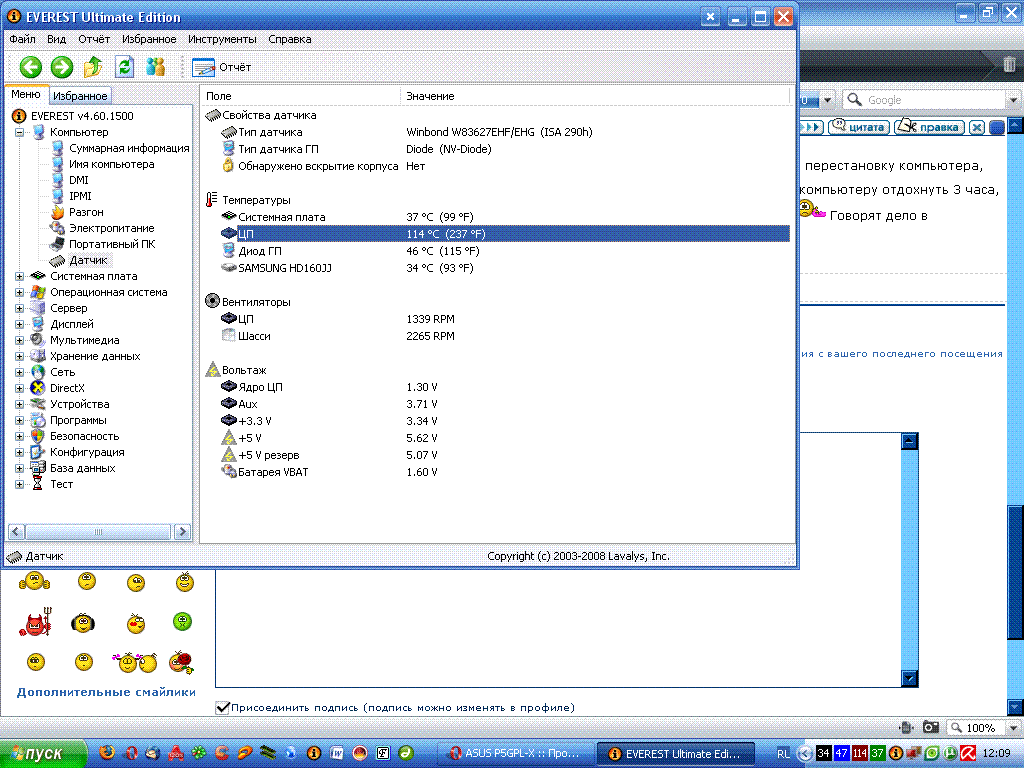This screenshot has height=768, width=1024.
Task: Click the EVEREST v4.60.1500 root node
Action: (82, 116)
